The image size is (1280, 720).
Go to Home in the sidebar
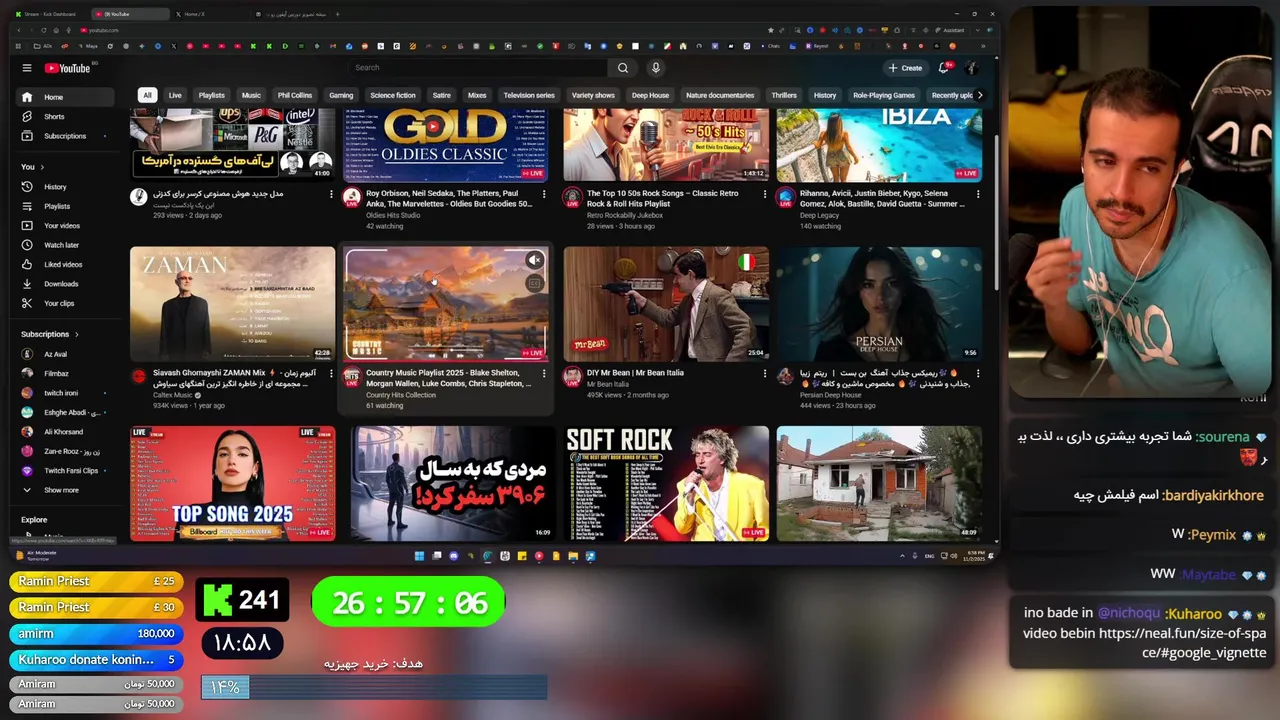coord(67,97)
